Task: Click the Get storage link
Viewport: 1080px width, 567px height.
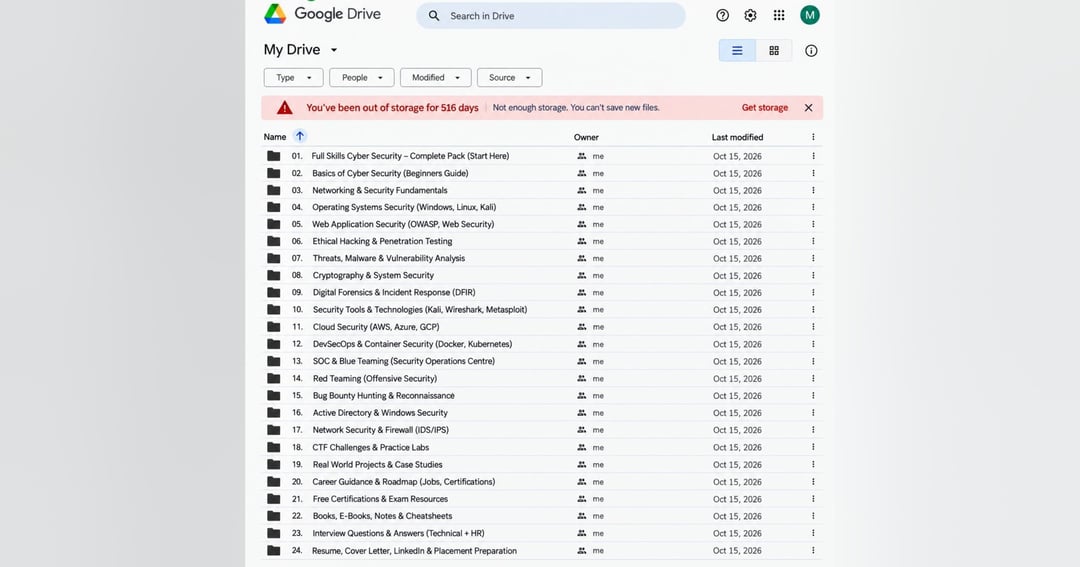Action: pyautogui.click(x=765, y=107)
